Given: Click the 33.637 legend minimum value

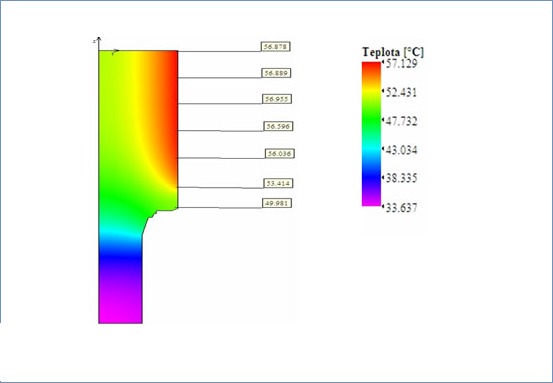Looking at the screenshot, I should coord(401,208).
